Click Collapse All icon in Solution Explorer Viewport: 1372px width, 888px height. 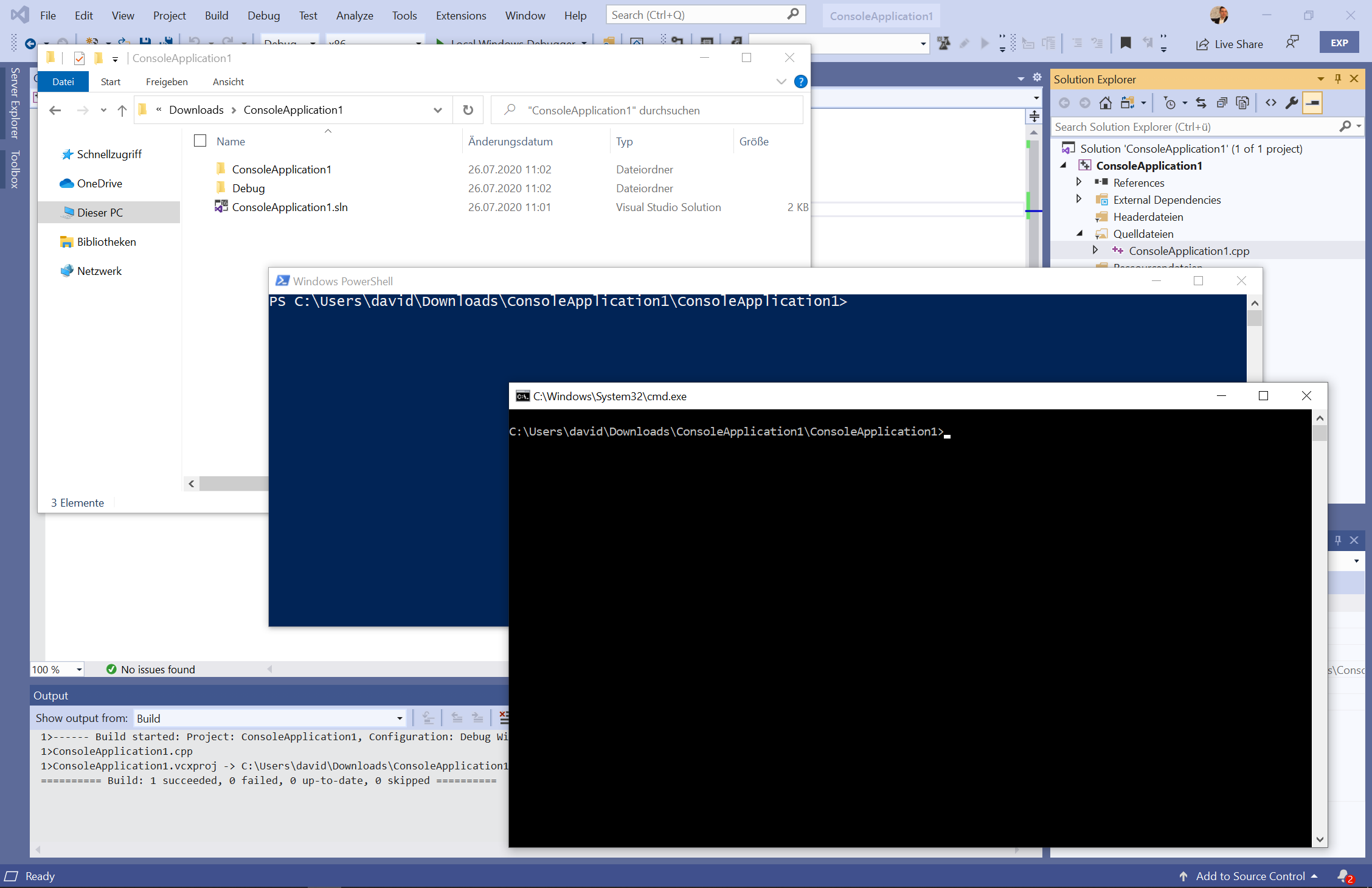pyautogui.click(x=1222, y=103)
